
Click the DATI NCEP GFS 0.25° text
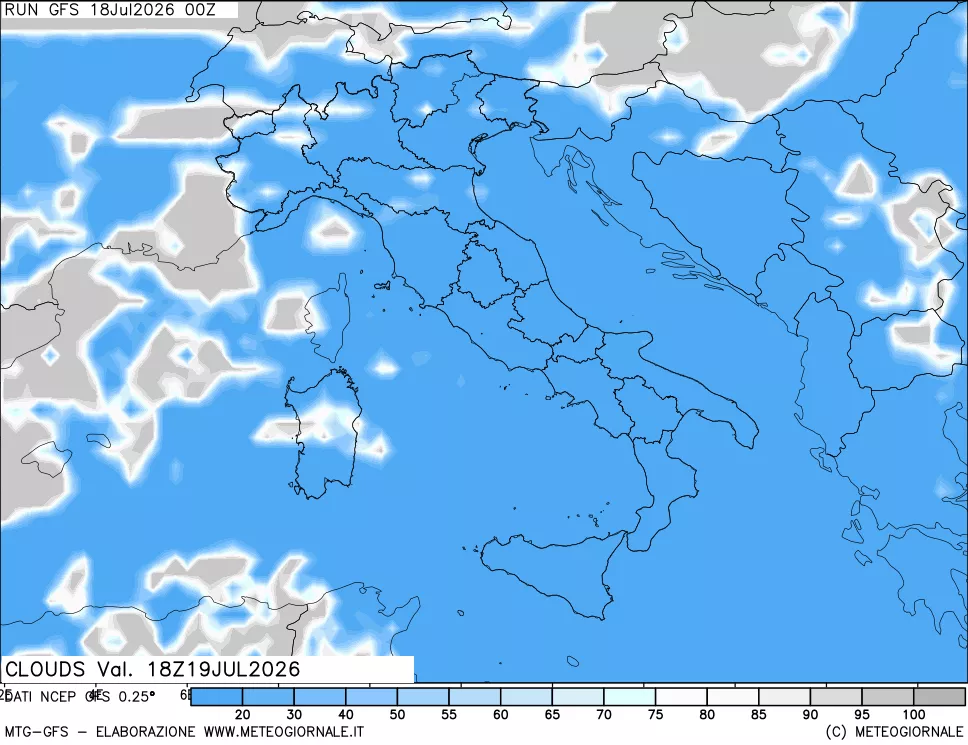click(x=80, y=696)
